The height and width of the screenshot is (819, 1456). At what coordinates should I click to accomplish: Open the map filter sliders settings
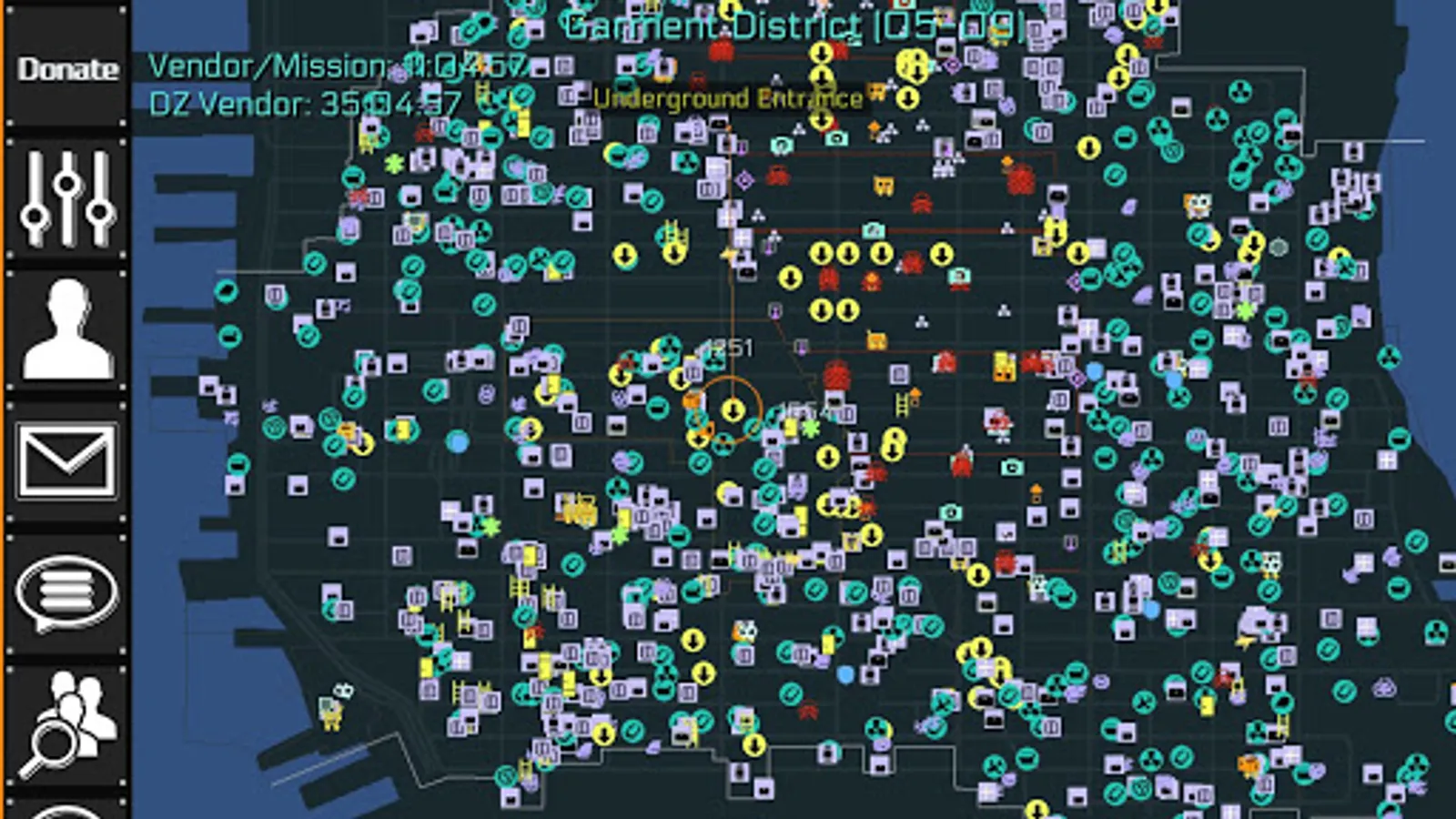(x=67, y=199)
